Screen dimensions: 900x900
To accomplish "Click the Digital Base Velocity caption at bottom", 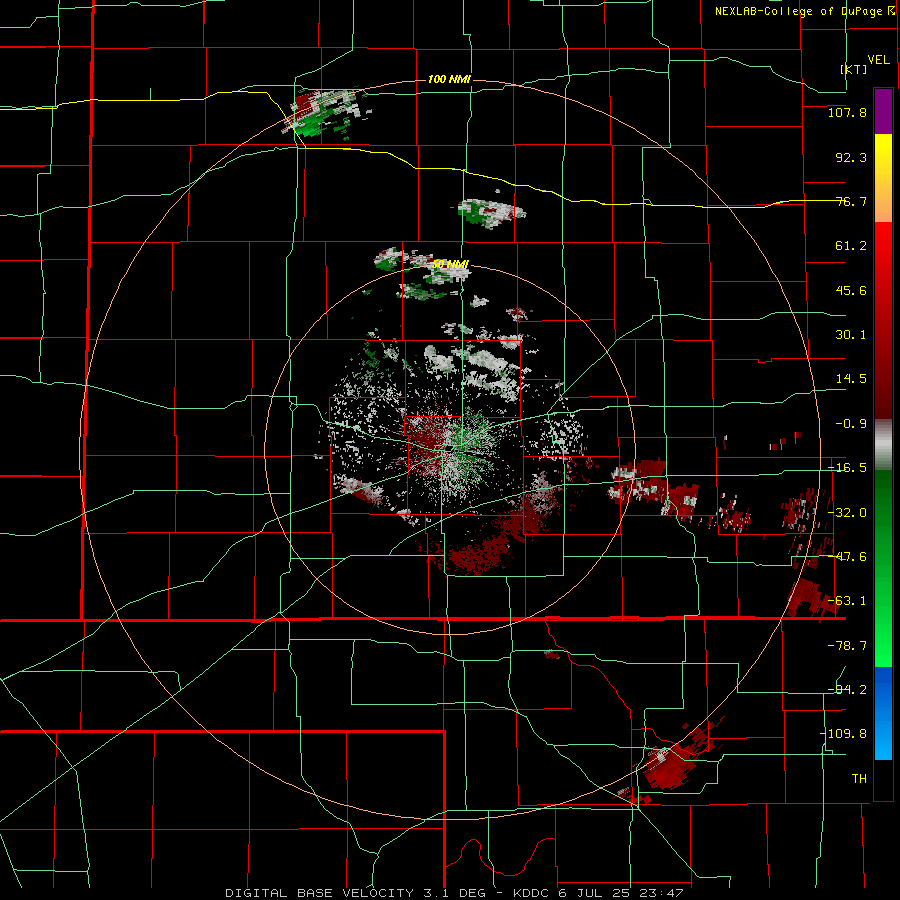I will click(x=454, y=893).
